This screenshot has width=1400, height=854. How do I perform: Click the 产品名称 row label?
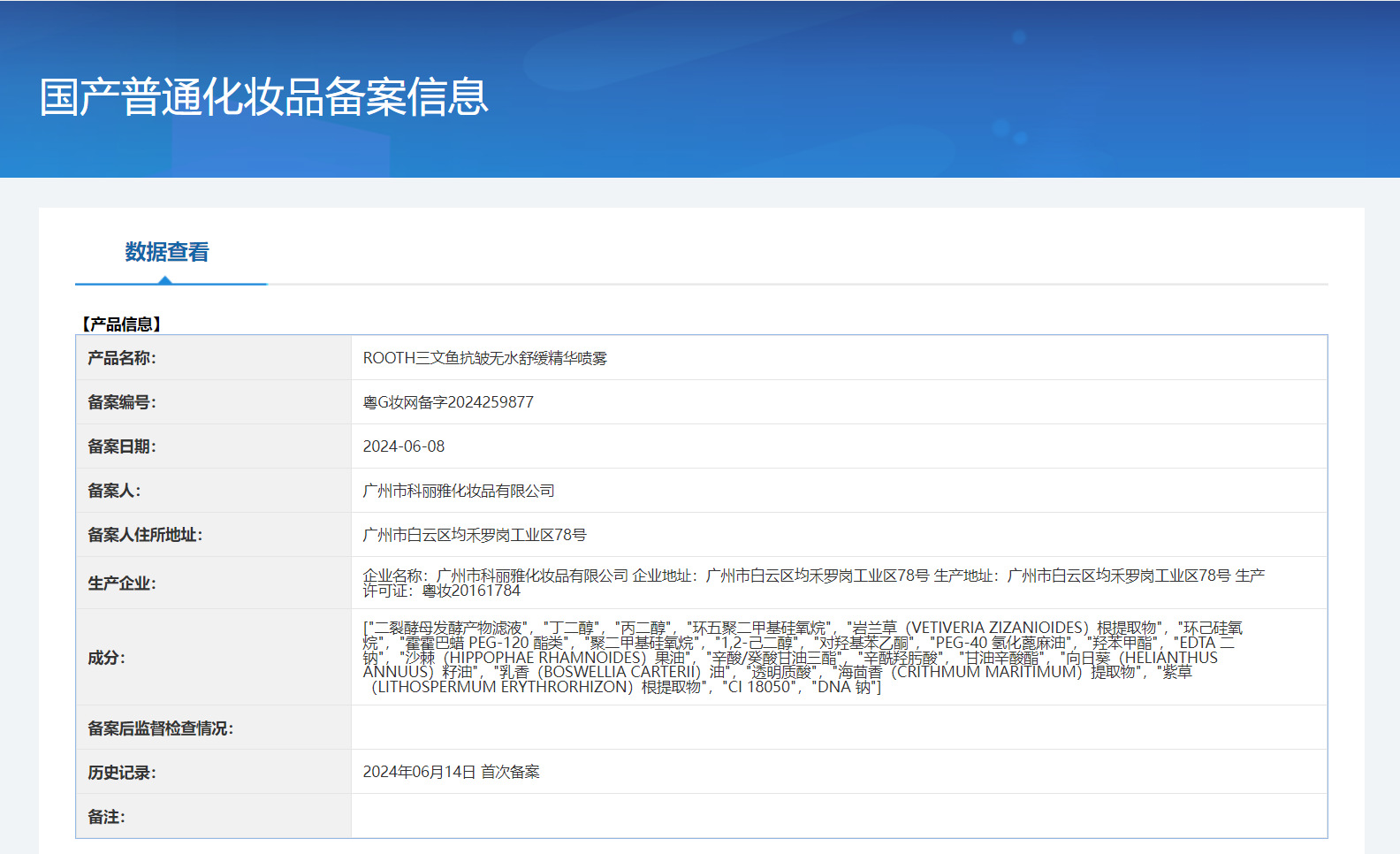click(121, 358)
